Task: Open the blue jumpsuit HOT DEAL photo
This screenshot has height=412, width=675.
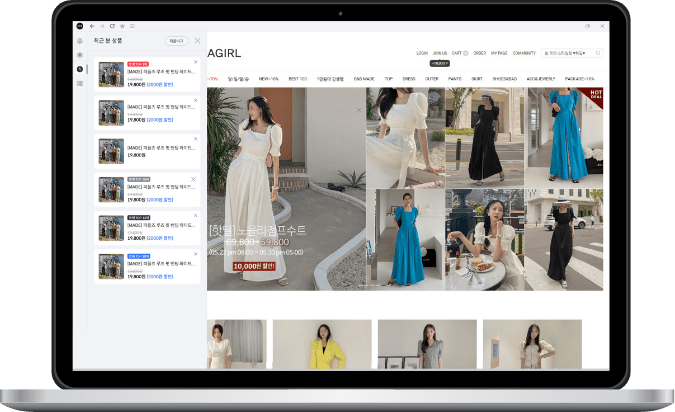Action: pyautogui.click(x=564, y=138)
